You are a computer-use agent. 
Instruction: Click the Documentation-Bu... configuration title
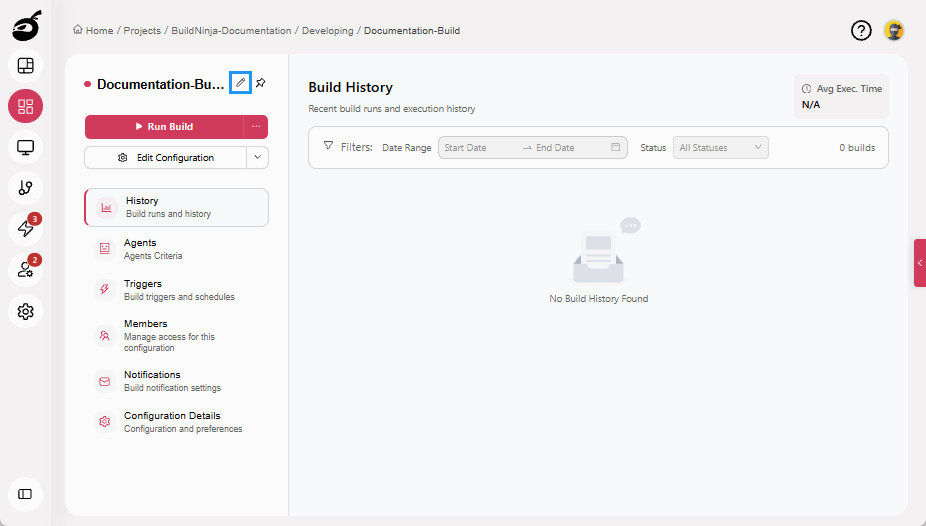pos(160,84)
